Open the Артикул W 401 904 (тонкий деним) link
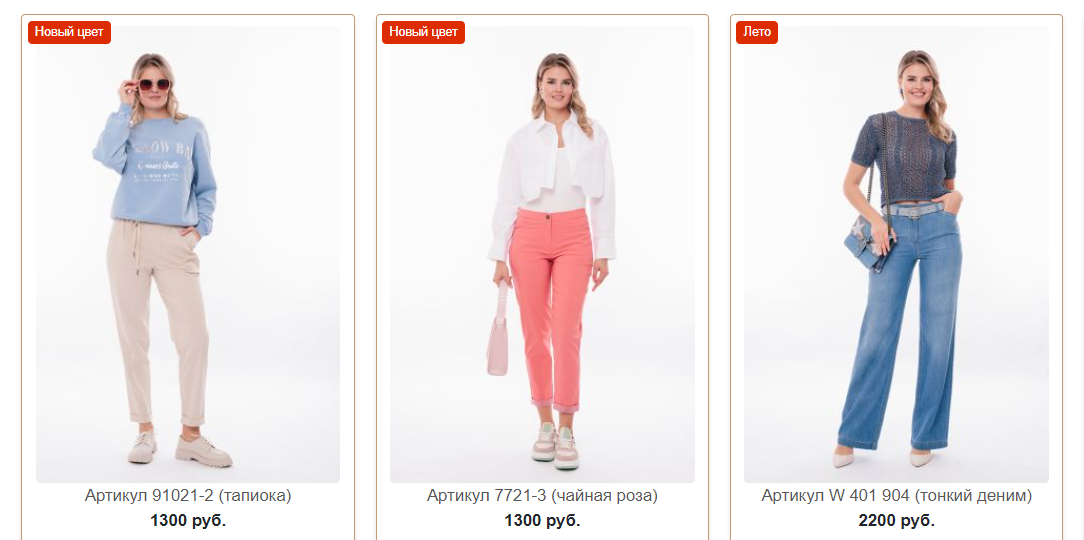The width and height of the screenshot is (1084, 540). tap(896, 496)
